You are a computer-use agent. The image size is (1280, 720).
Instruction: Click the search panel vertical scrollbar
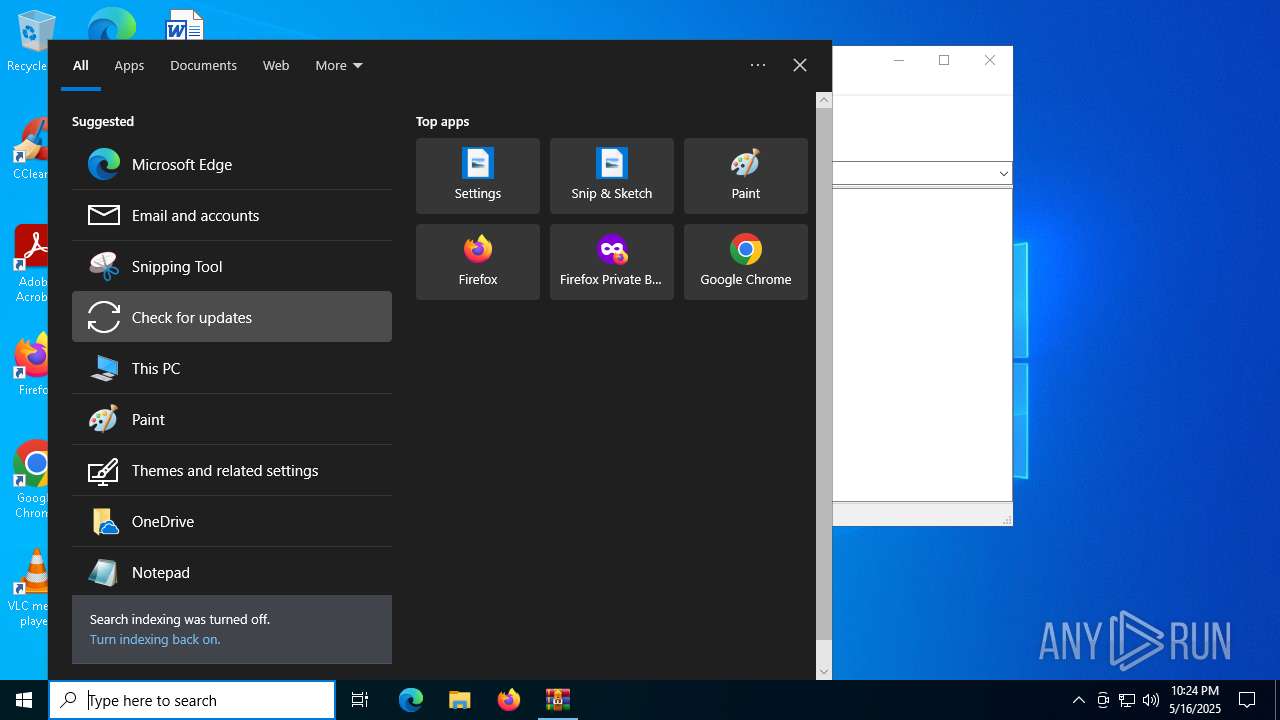[x=824, y=373]
